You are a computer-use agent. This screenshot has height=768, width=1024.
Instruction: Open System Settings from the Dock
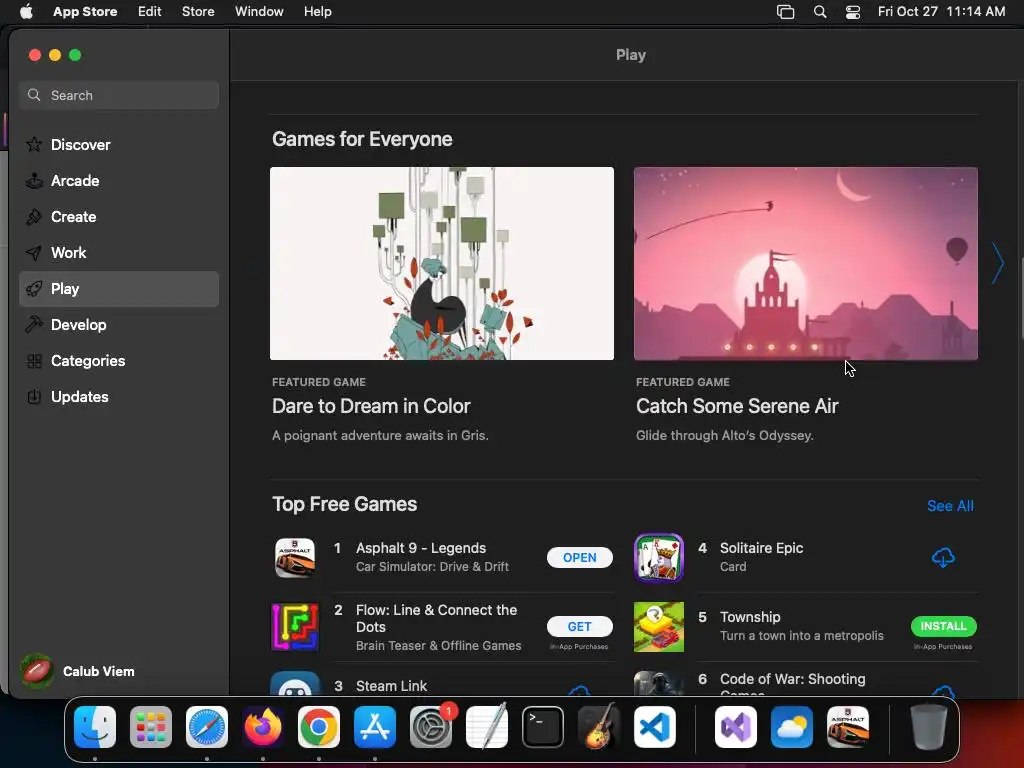pyautogui.click(x=431, y=727)
